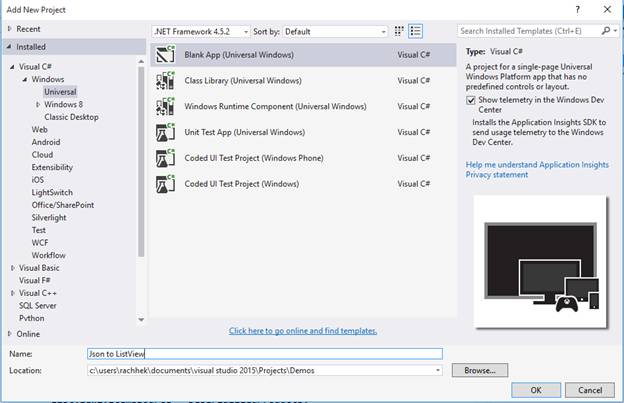Select Windows Runtime Component (Universal Windows) text

point(275,106)
